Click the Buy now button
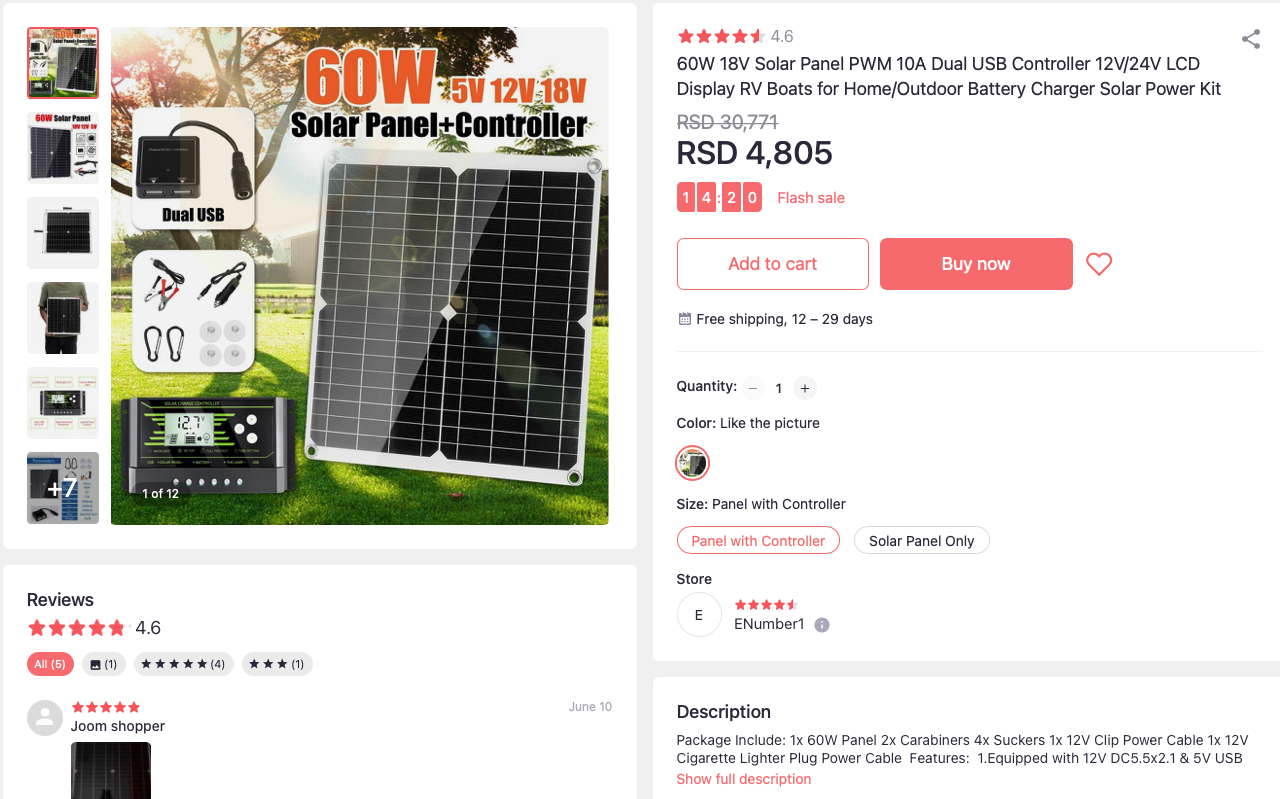The width and height of the screenshot is (1280, 799). [976, 264]
